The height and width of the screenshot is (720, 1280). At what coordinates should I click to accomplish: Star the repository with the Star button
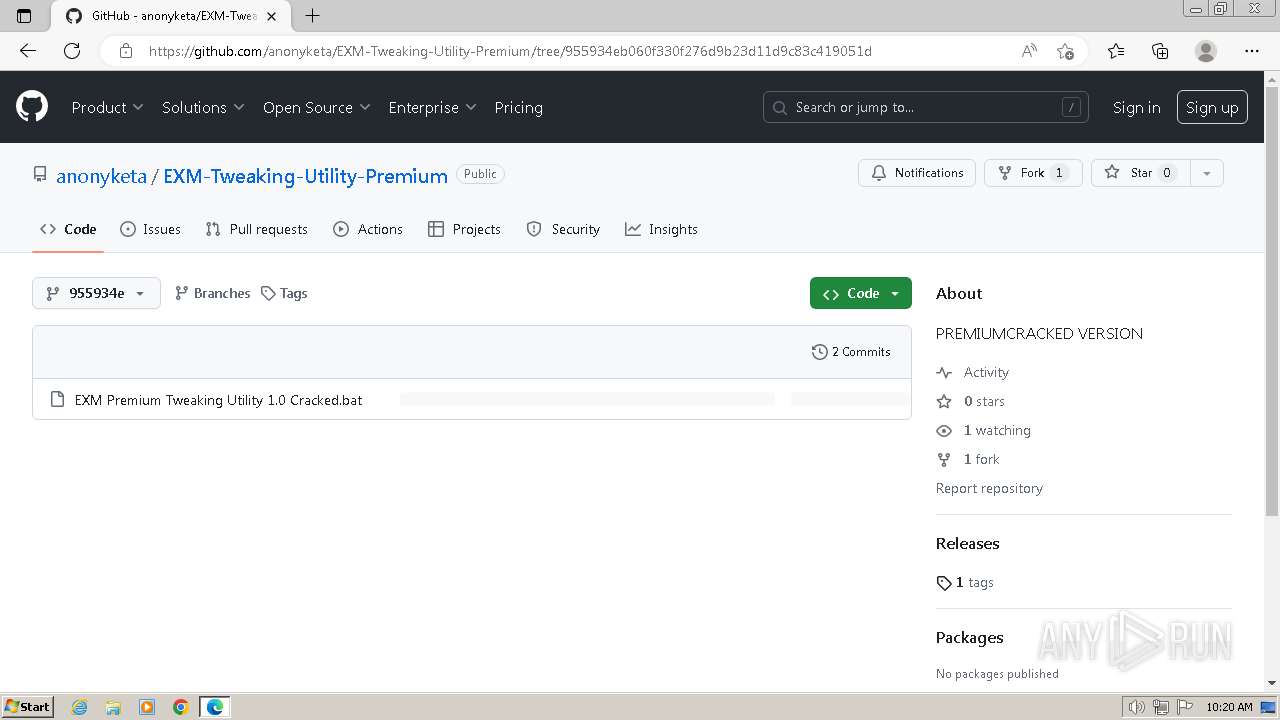pyautogui.click(x=1141, y=173)
